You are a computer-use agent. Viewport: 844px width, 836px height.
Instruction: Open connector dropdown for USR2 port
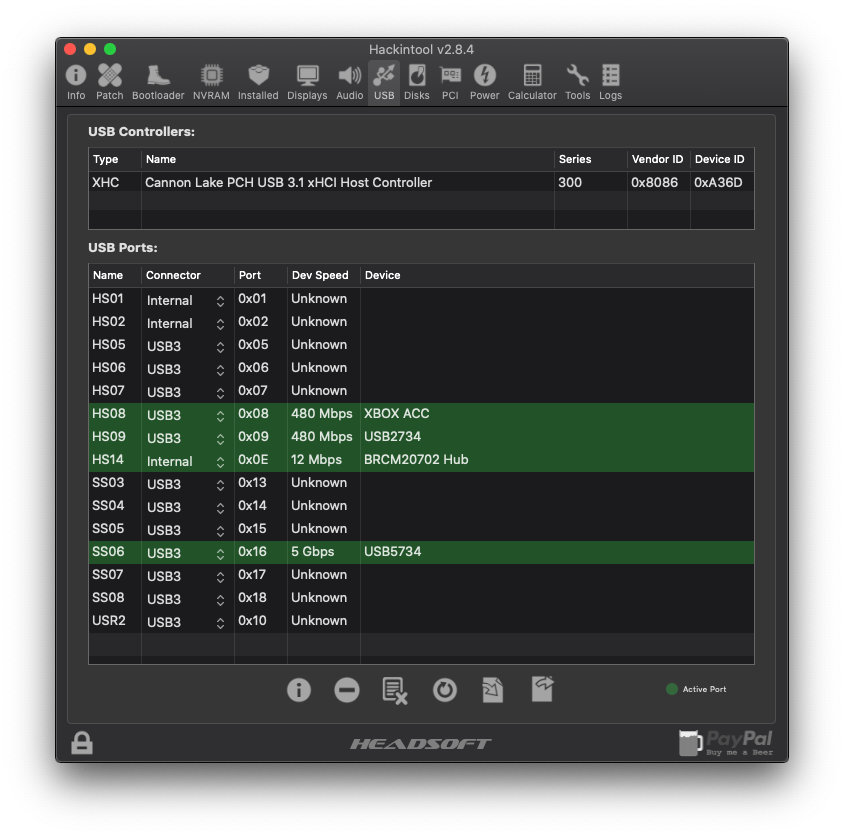pyautogui.click(x=220, y=622)
